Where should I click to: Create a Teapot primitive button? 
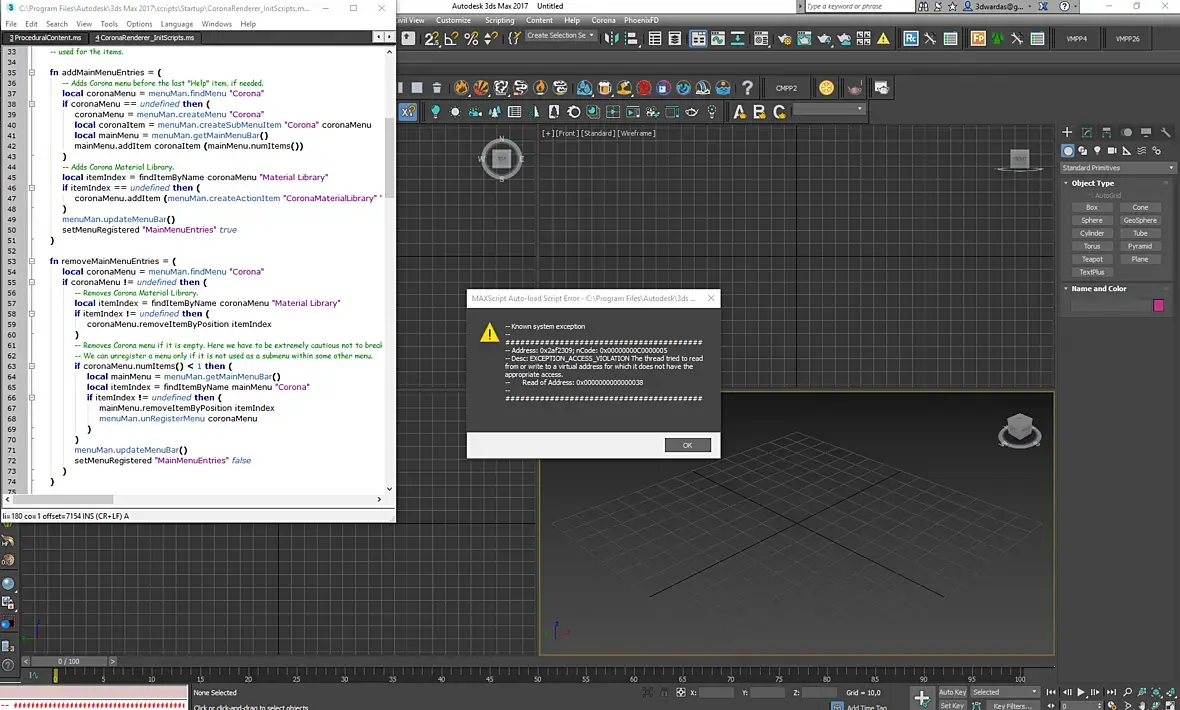tap(1092, 259)
